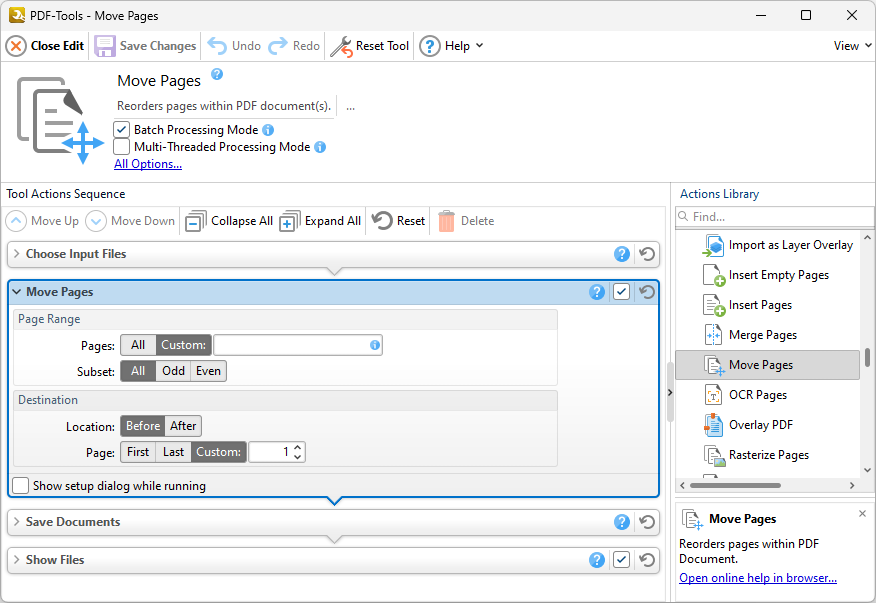
Task: Set destination location to After
Action: [x=183, y=426]
